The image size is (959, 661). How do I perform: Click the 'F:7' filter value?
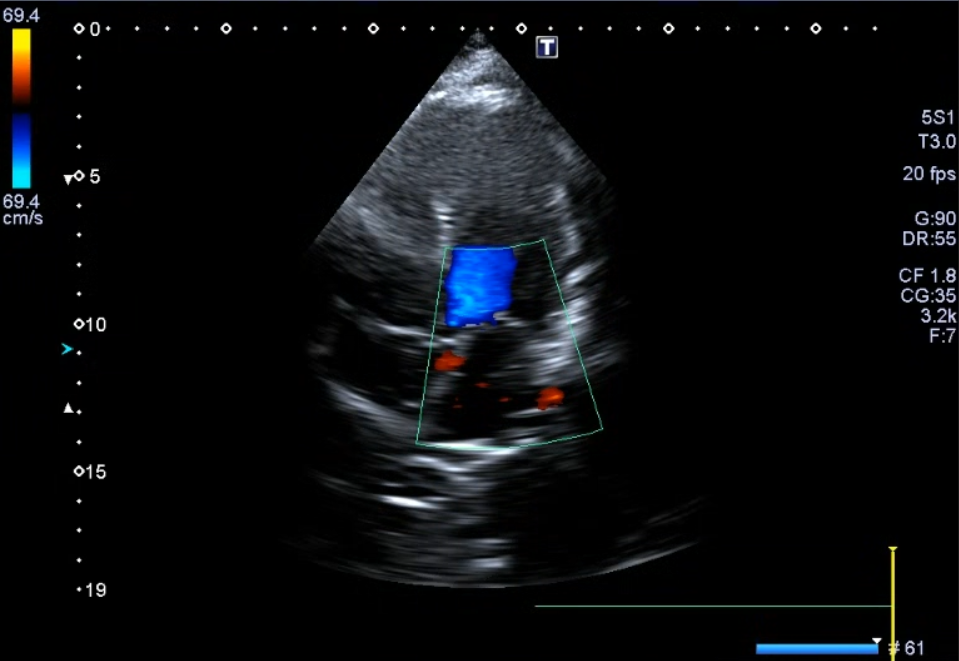click(x=942, y=336)
